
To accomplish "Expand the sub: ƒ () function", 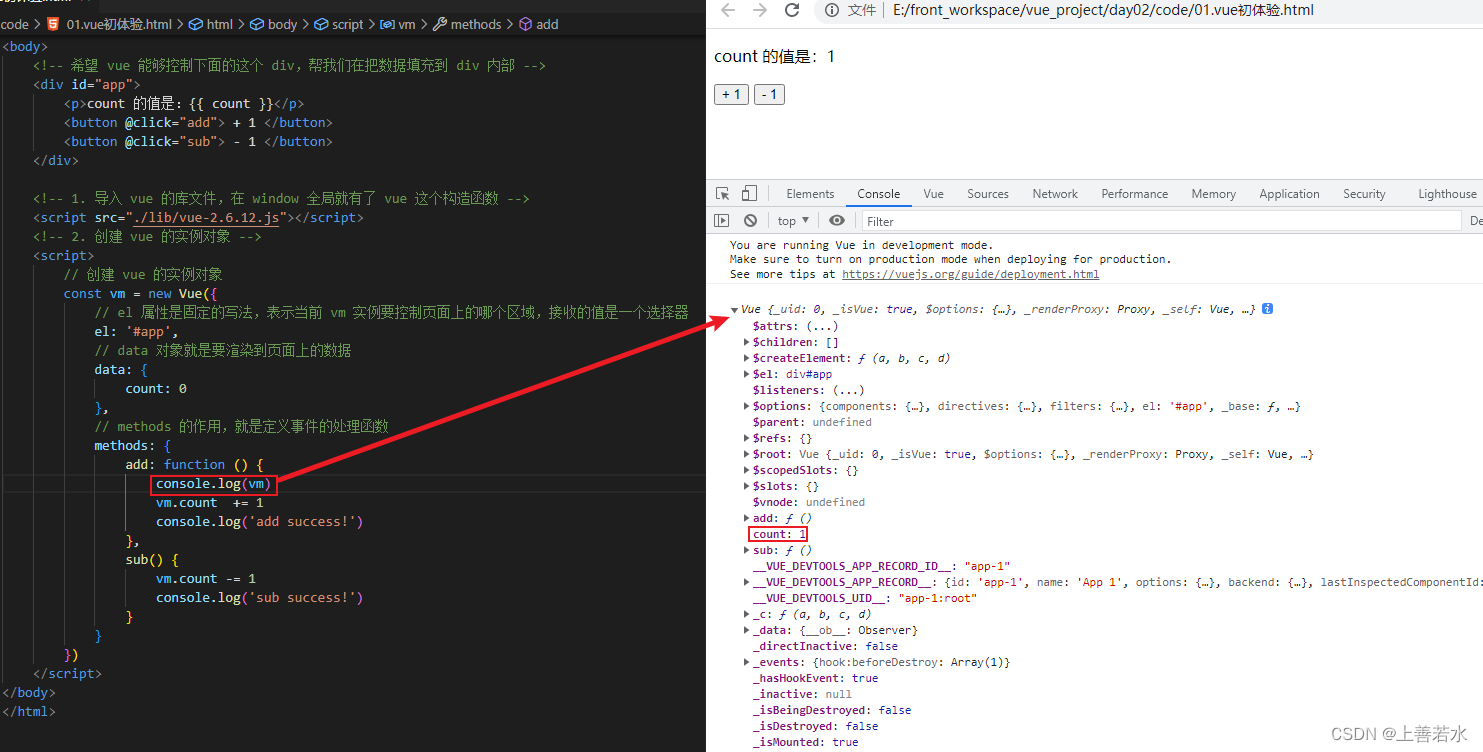I will (747, 550).
